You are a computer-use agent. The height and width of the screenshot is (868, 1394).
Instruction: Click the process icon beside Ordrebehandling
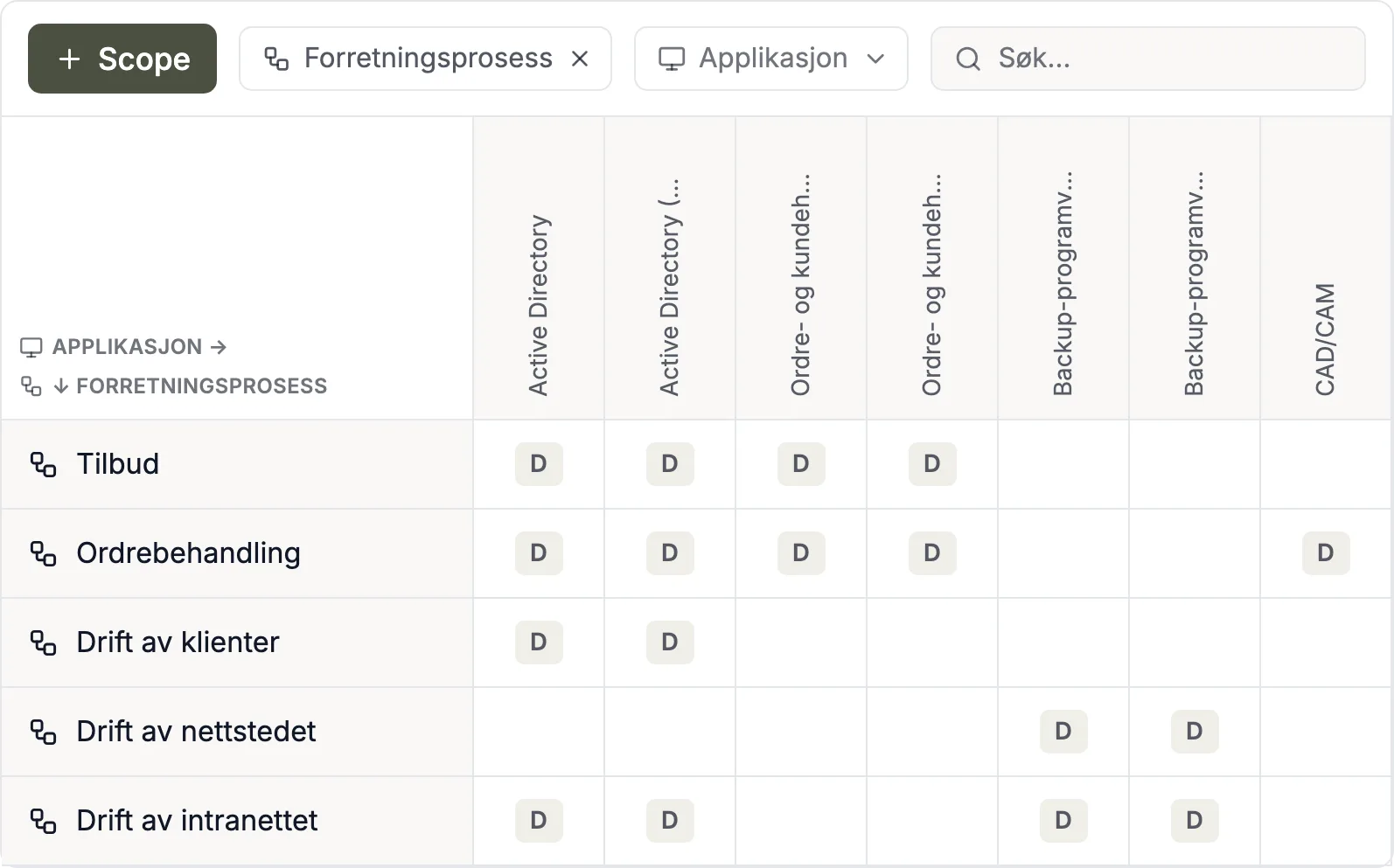pos(44,553)
